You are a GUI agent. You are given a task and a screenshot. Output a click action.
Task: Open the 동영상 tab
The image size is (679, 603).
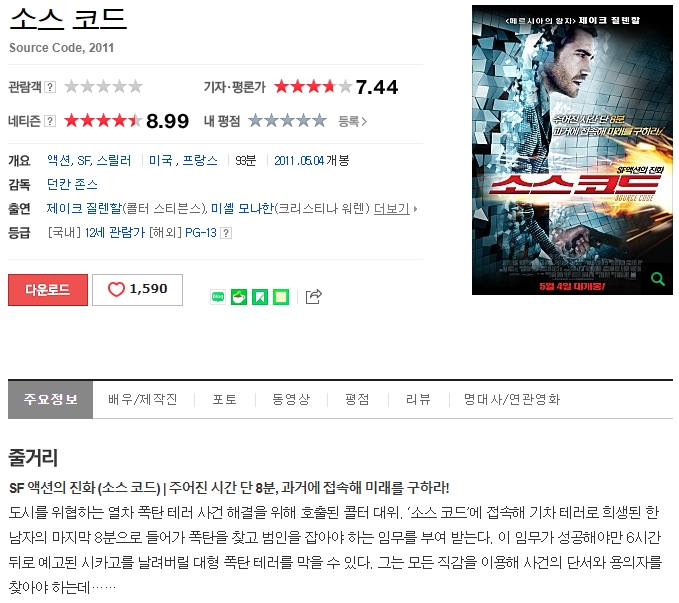[291, 399]
